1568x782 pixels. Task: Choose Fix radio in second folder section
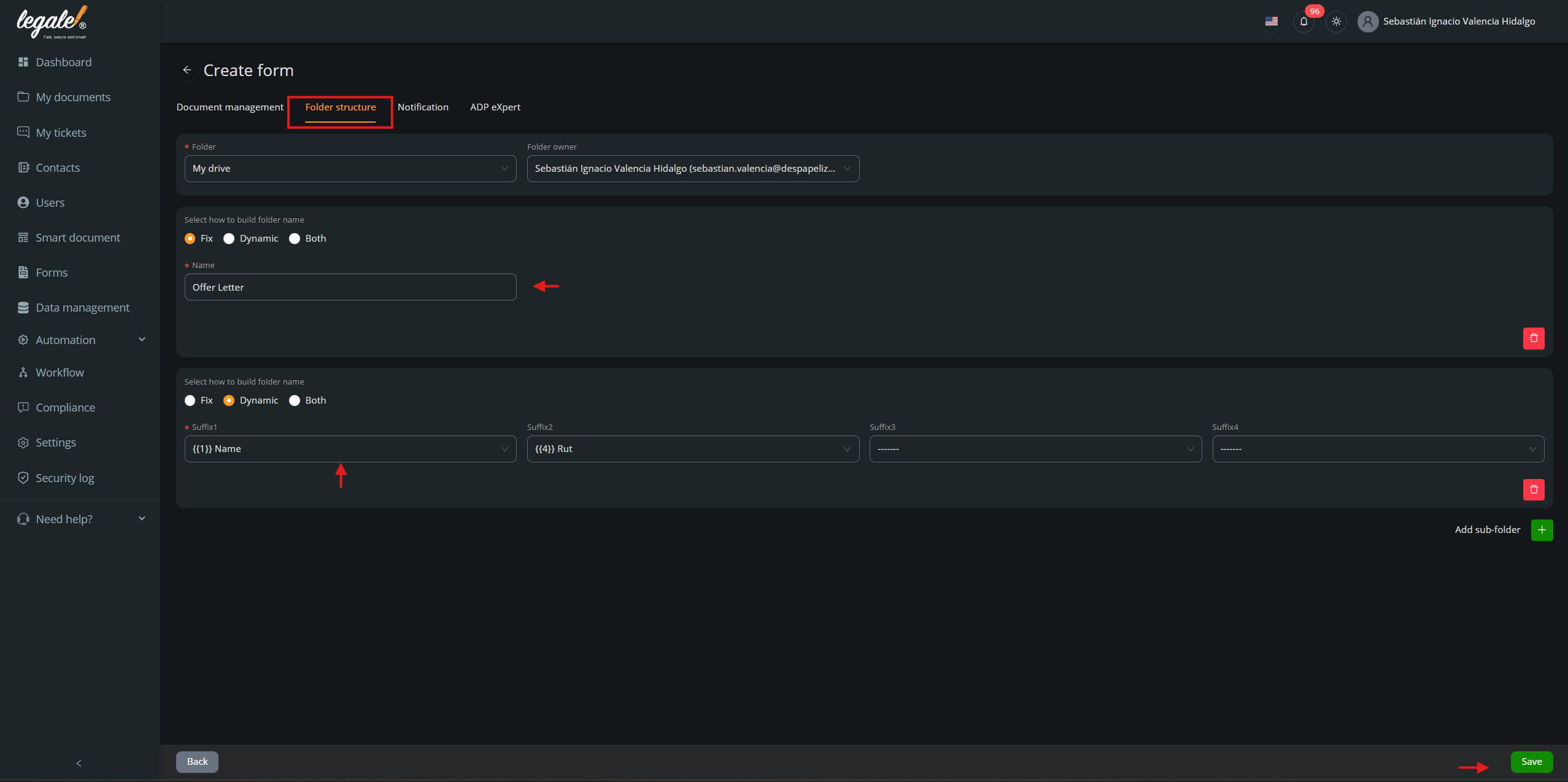pyautogui.click(x=190, y=401)
